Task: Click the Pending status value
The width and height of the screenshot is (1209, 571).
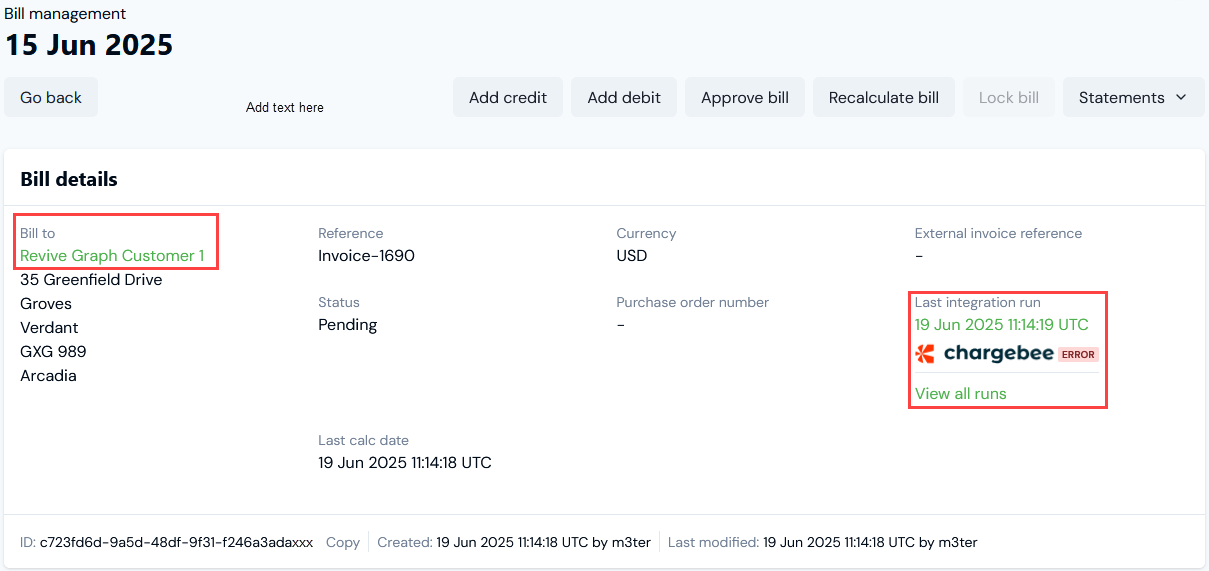Action: (x=348, y=325)
